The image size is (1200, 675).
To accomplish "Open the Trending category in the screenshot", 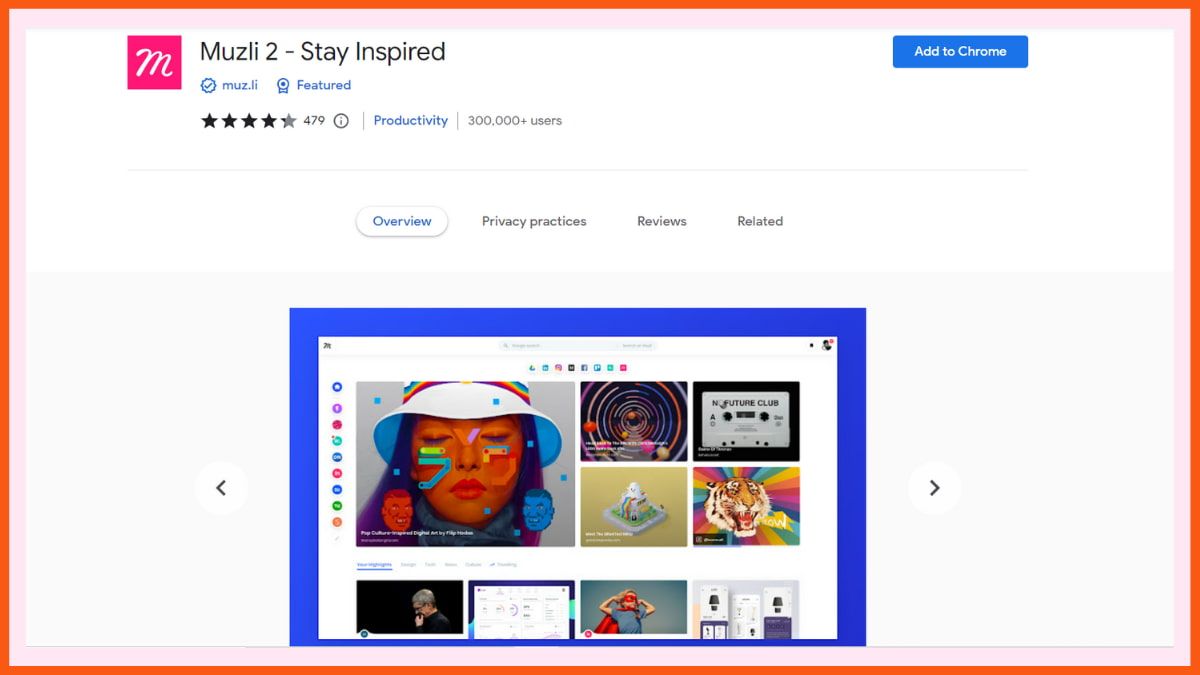I will (x=505, y=565).
